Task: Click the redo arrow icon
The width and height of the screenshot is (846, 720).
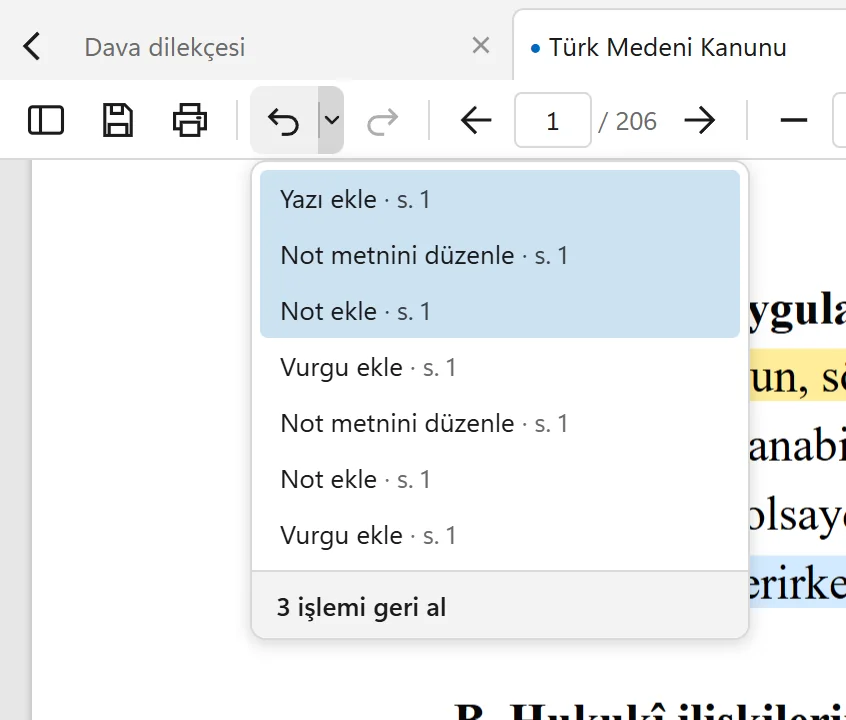Action: 383,121
